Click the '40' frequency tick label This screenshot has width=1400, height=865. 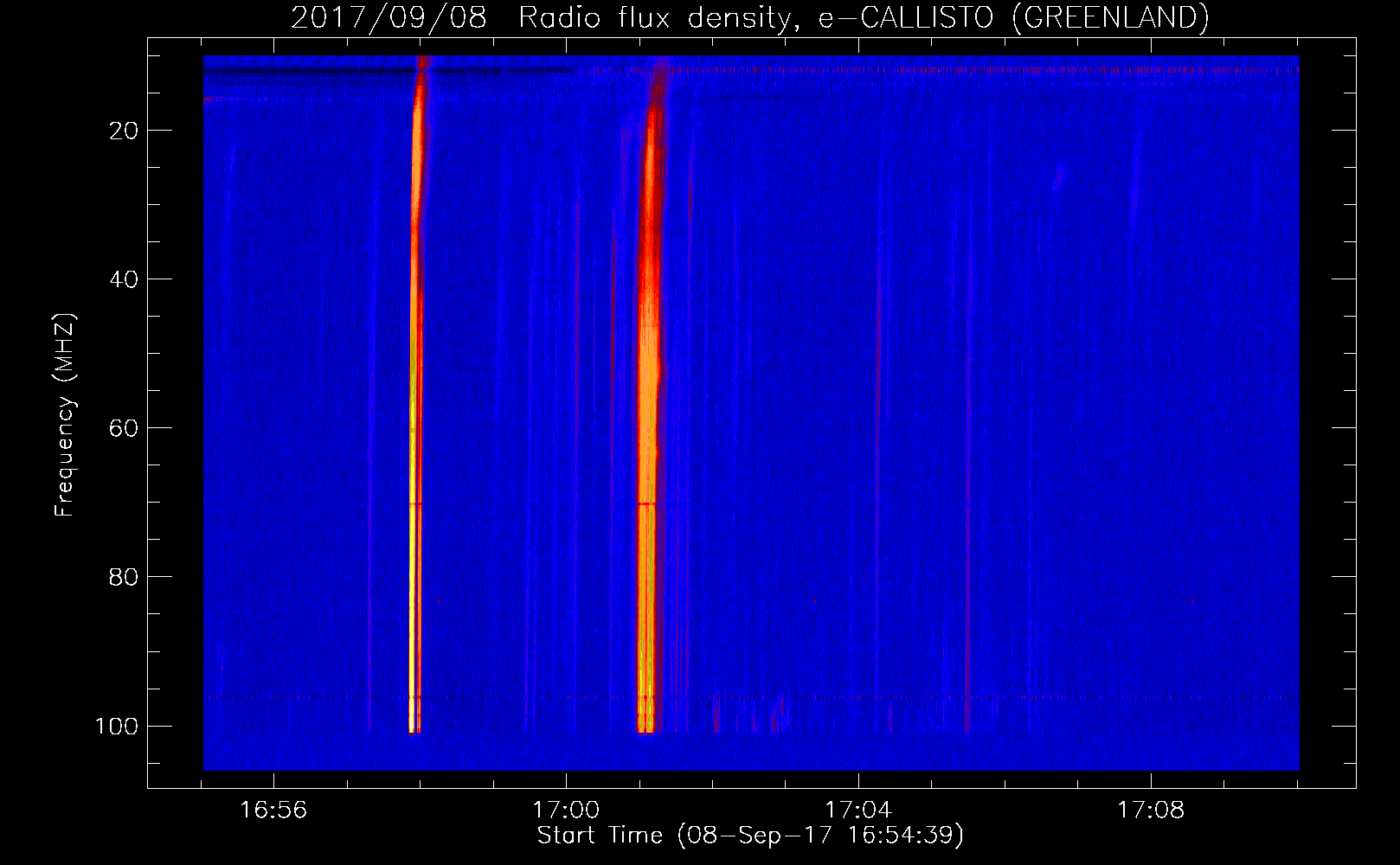pyautogui.click(x=124, y=279)
